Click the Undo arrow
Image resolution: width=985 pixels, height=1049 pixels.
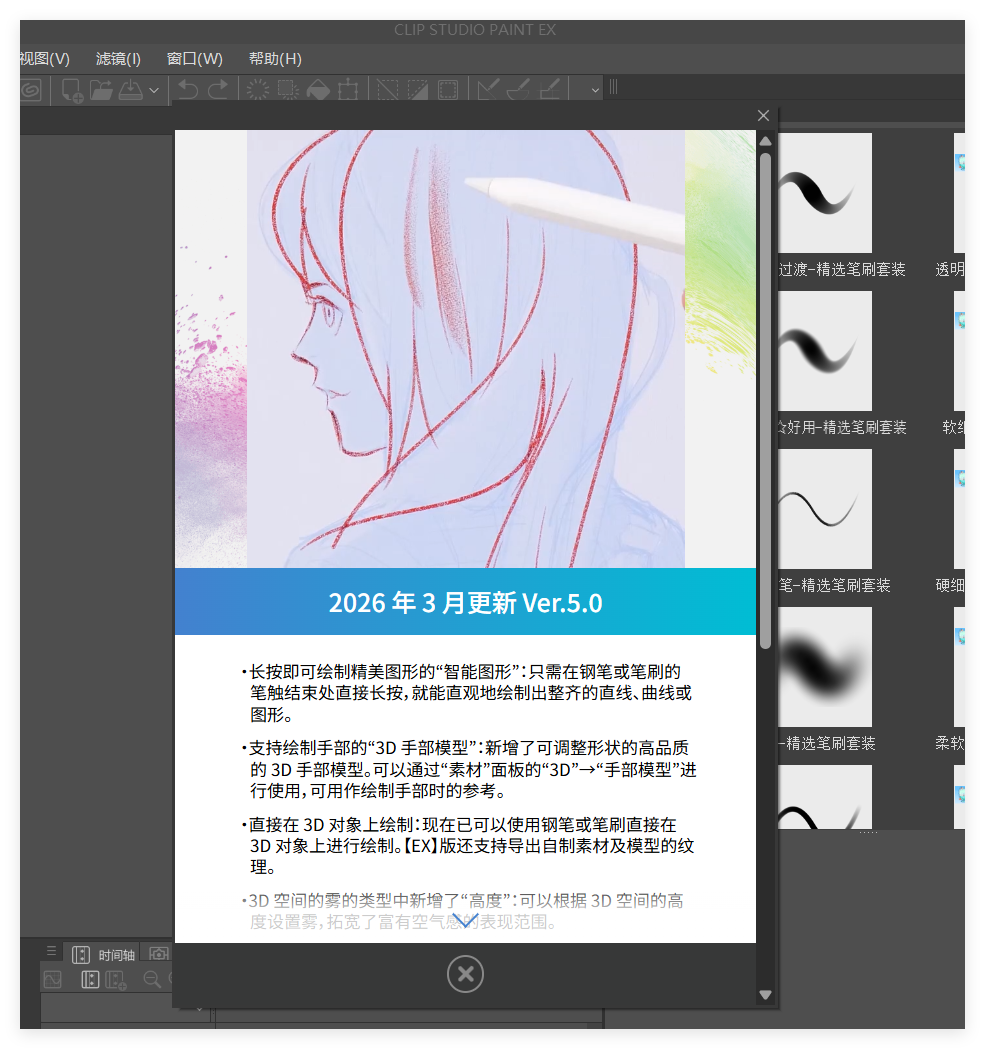[187, 90]
